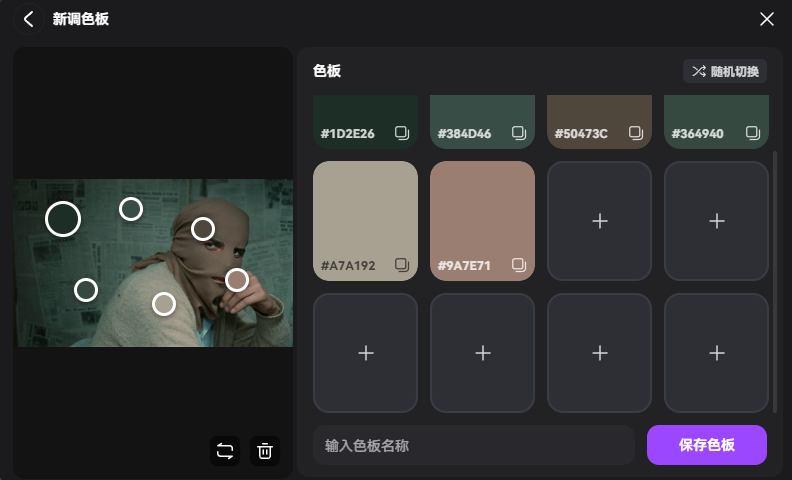The height and width of the screenshot is (480, 792).
Task: Click the 色板 heading text
Action: (327, 71)
